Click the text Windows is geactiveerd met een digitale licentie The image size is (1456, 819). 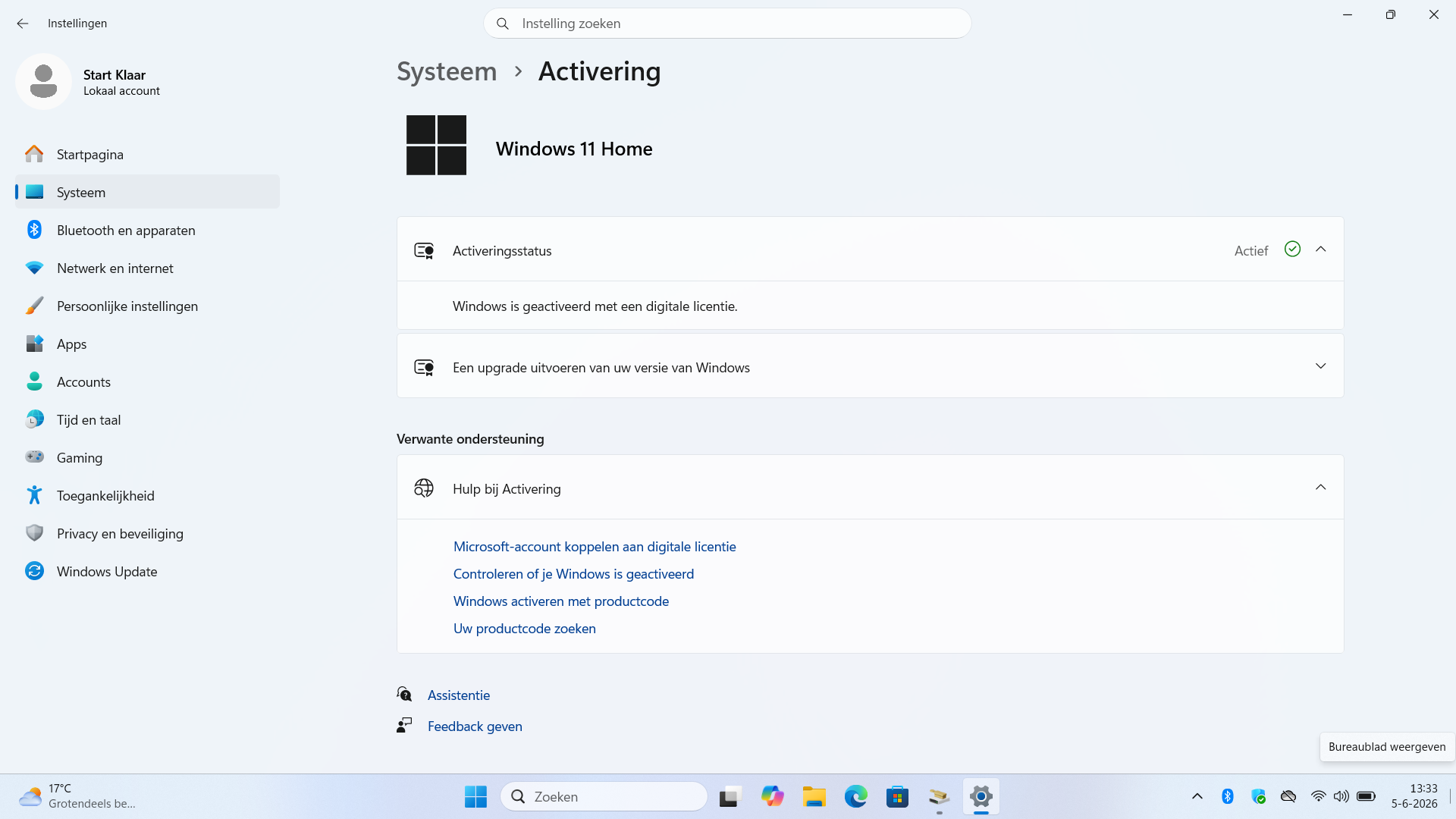click(595, 306)
